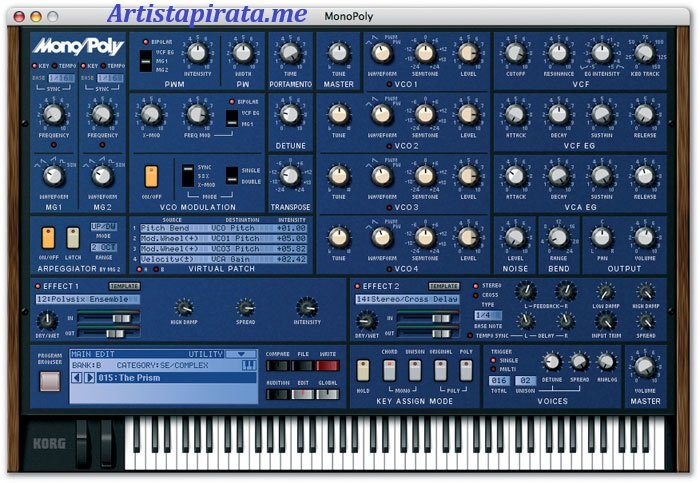Click the Voices Analog knob
The width and height of the screenshot is (700, 483).
click(x=606, y=362)
